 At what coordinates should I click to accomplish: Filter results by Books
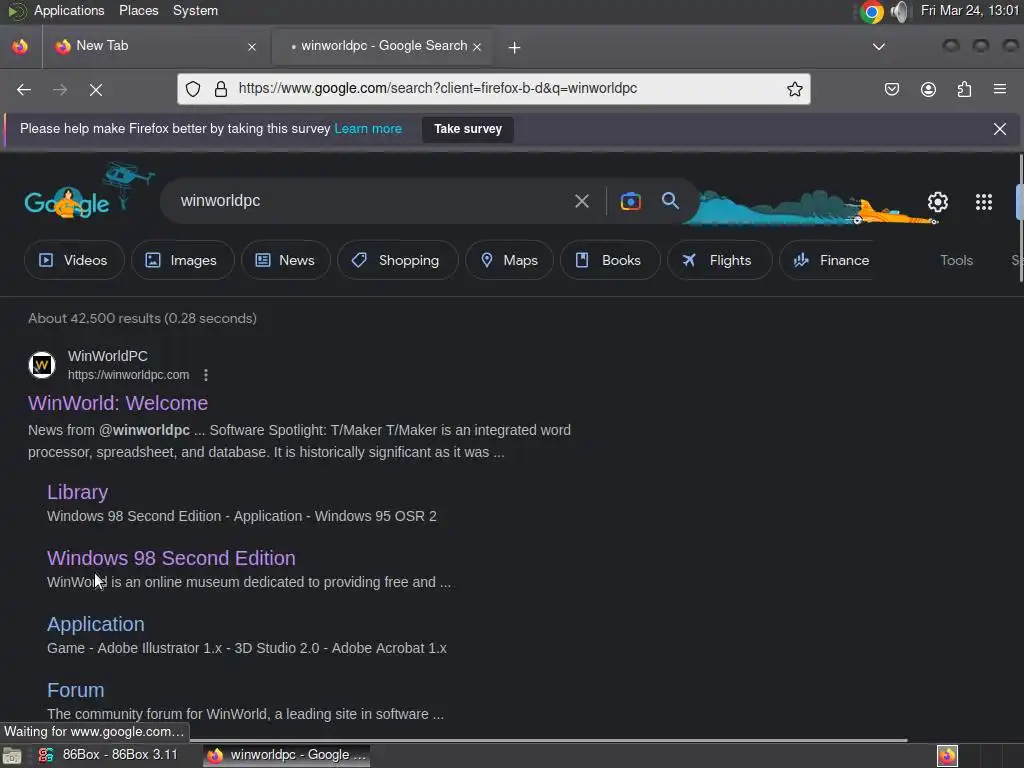tap(609, 260)
